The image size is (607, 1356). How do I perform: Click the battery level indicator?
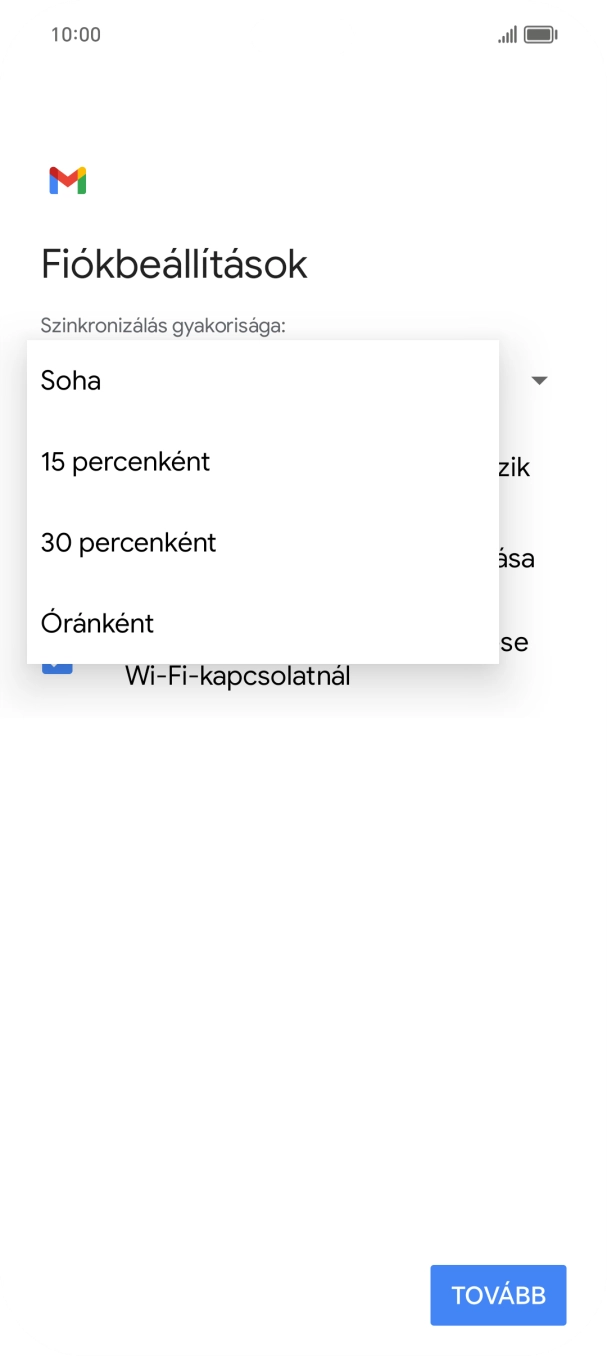541,34
